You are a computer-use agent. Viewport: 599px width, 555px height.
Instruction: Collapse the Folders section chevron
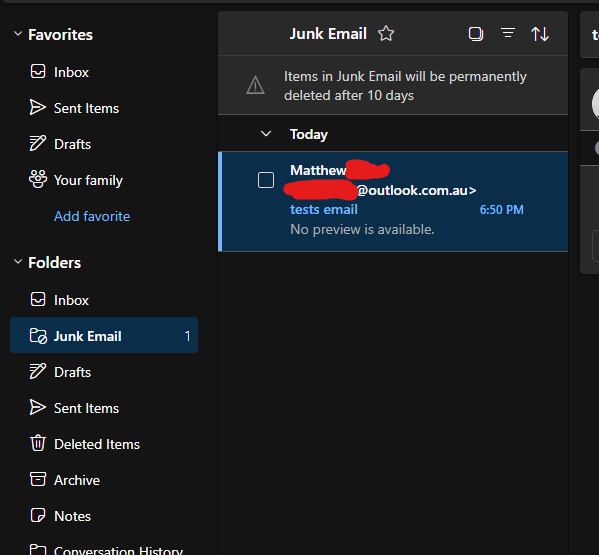click(x=18, y=262)
